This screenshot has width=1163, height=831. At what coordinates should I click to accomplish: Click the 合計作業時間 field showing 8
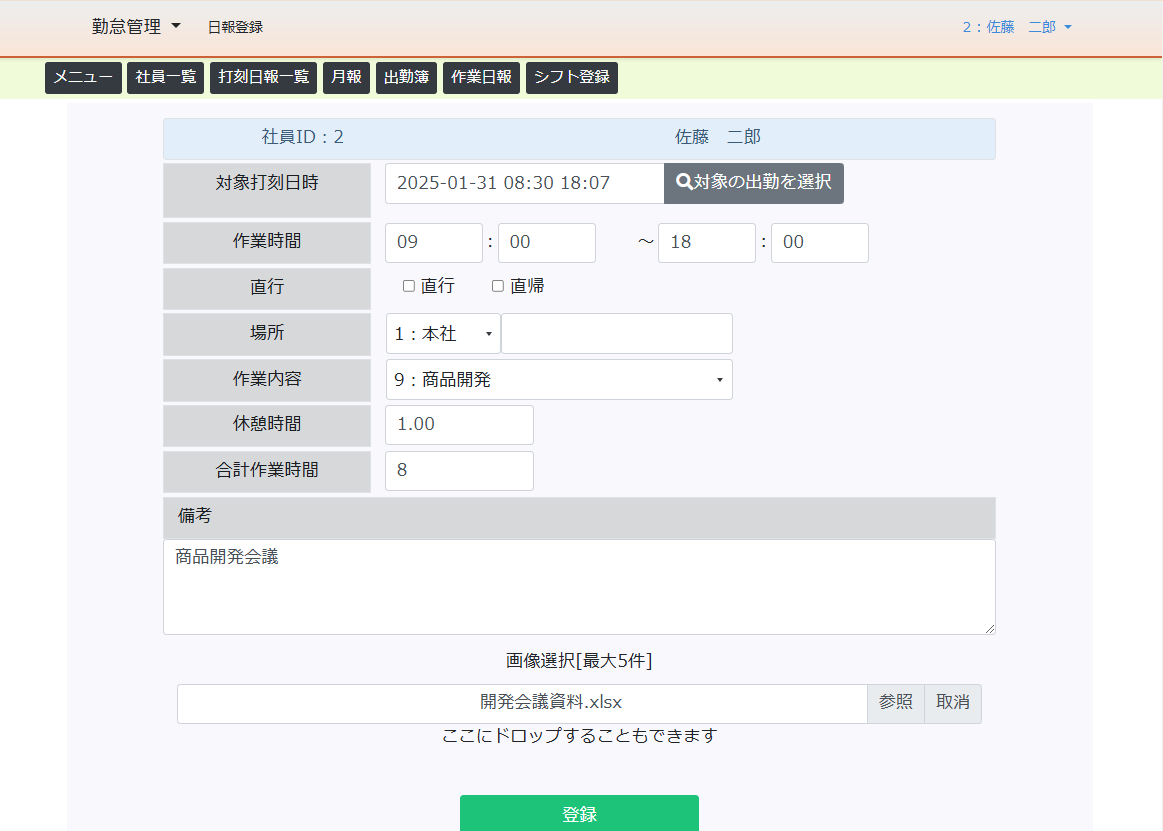(x=459, y=471)
